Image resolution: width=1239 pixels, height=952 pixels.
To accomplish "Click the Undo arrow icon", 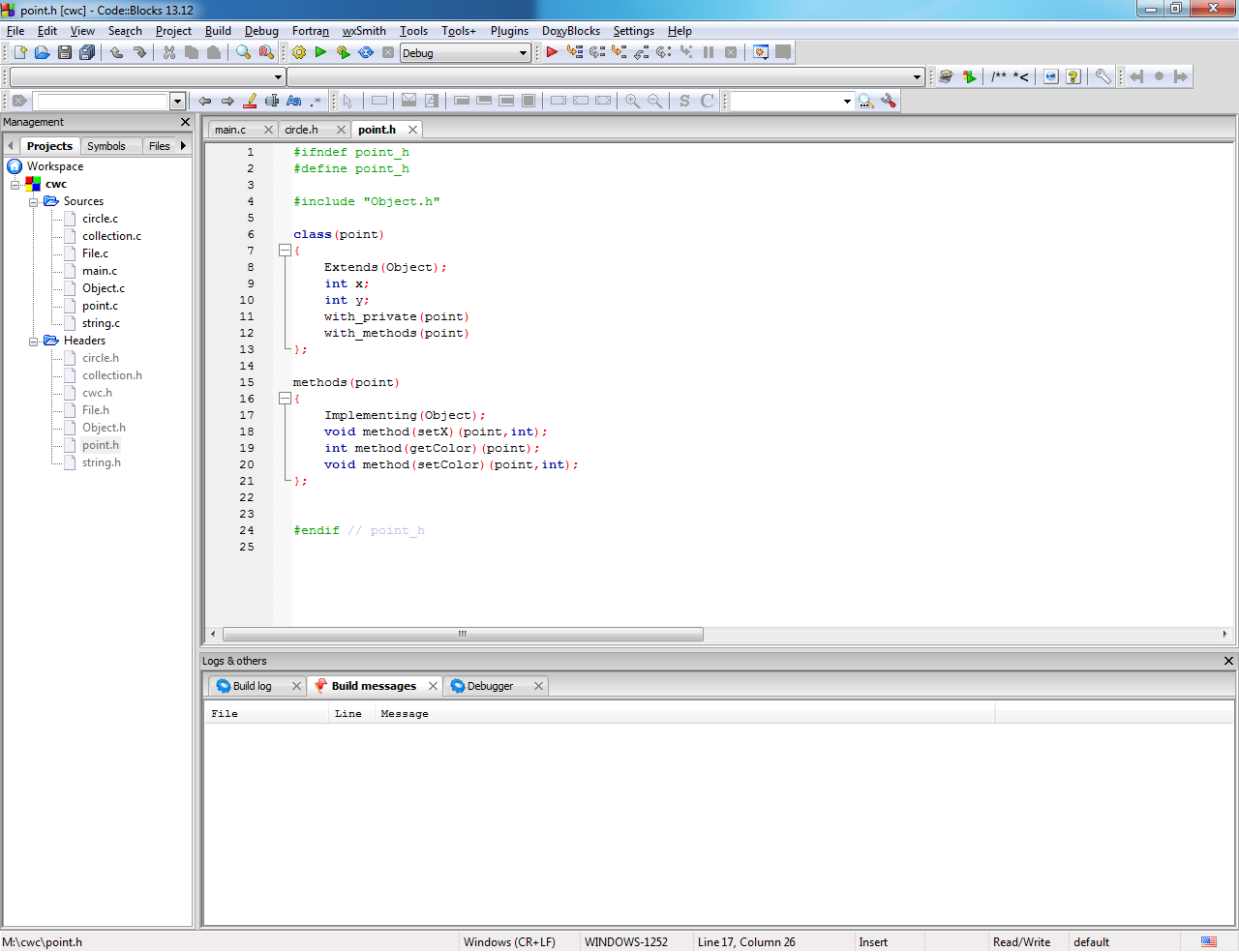I will tap(116, 52).
